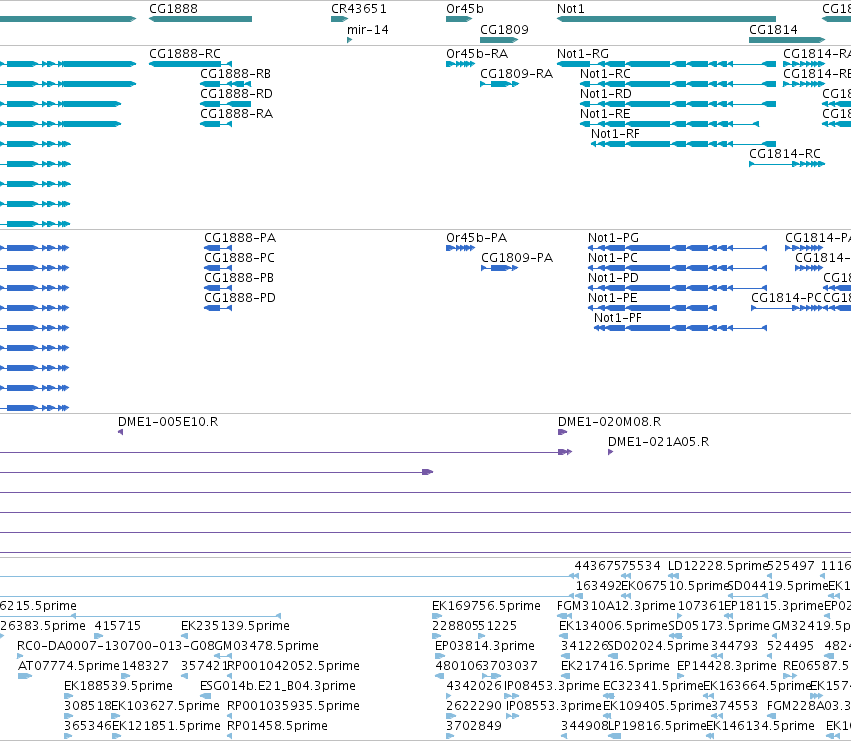Click the Not1-PC protein label
Viewport: 851px width, 741px height.
(x=613, y=258)
